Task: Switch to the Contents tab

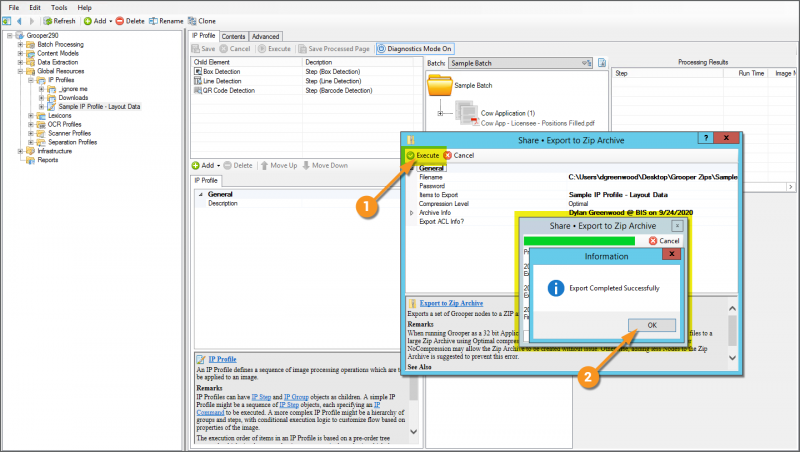Action: (233, 37)
